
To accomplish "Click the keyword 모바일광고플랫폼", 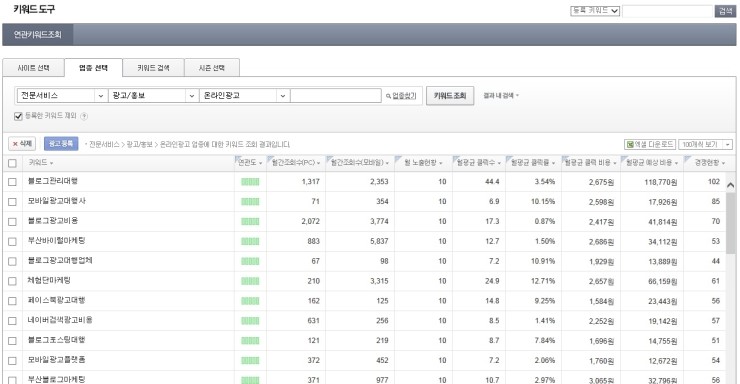I will [57, 360].
